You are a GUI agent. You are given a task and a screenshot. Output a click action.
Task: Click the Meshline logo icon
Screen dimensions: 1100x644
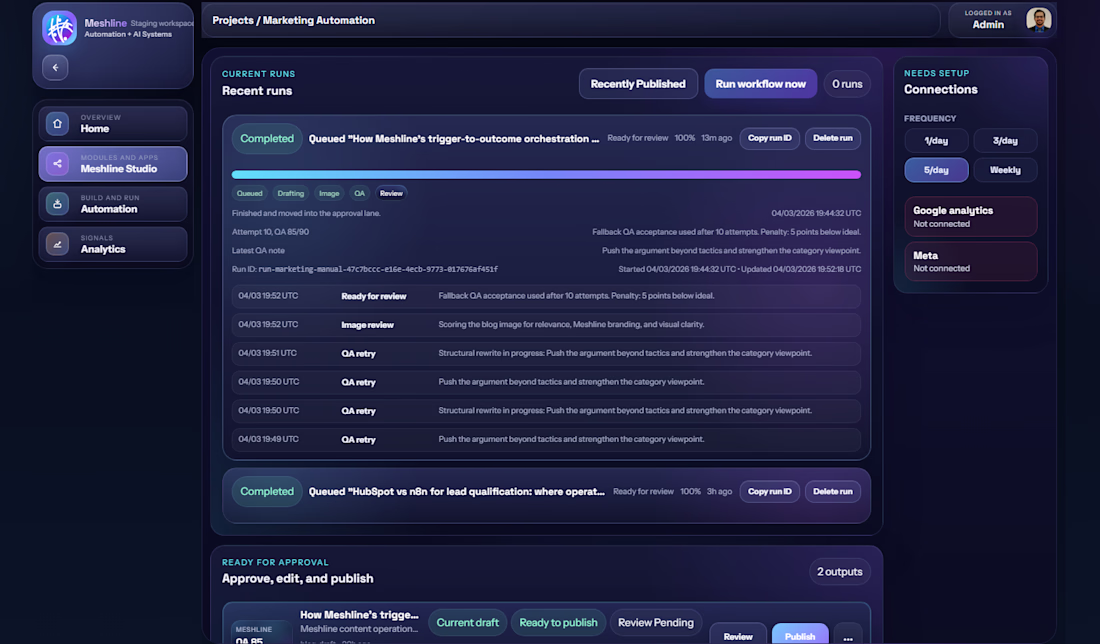60,28
